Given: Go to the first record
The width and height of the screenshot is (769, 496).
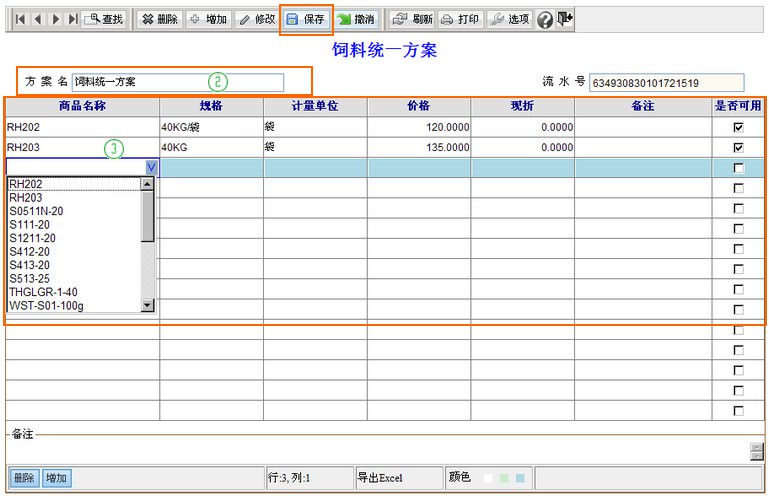Looking at the screenshot, I should point(20,19).
